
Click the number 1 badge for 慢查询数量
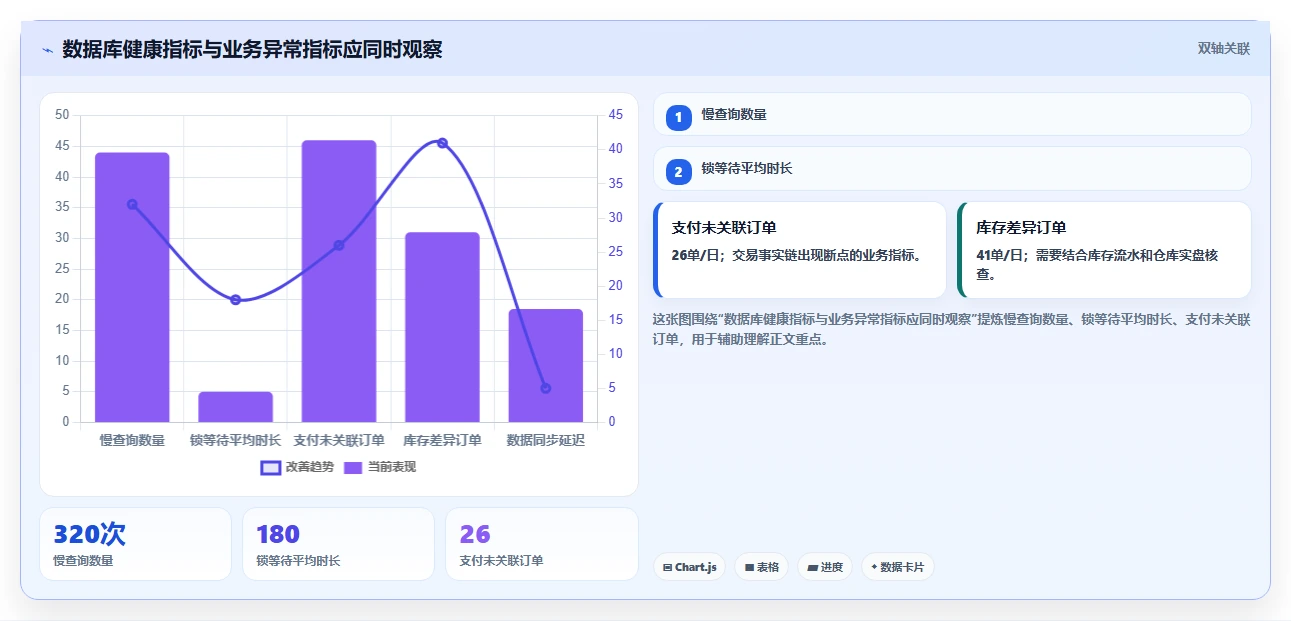pyautogui.click(x=679, y=117)
